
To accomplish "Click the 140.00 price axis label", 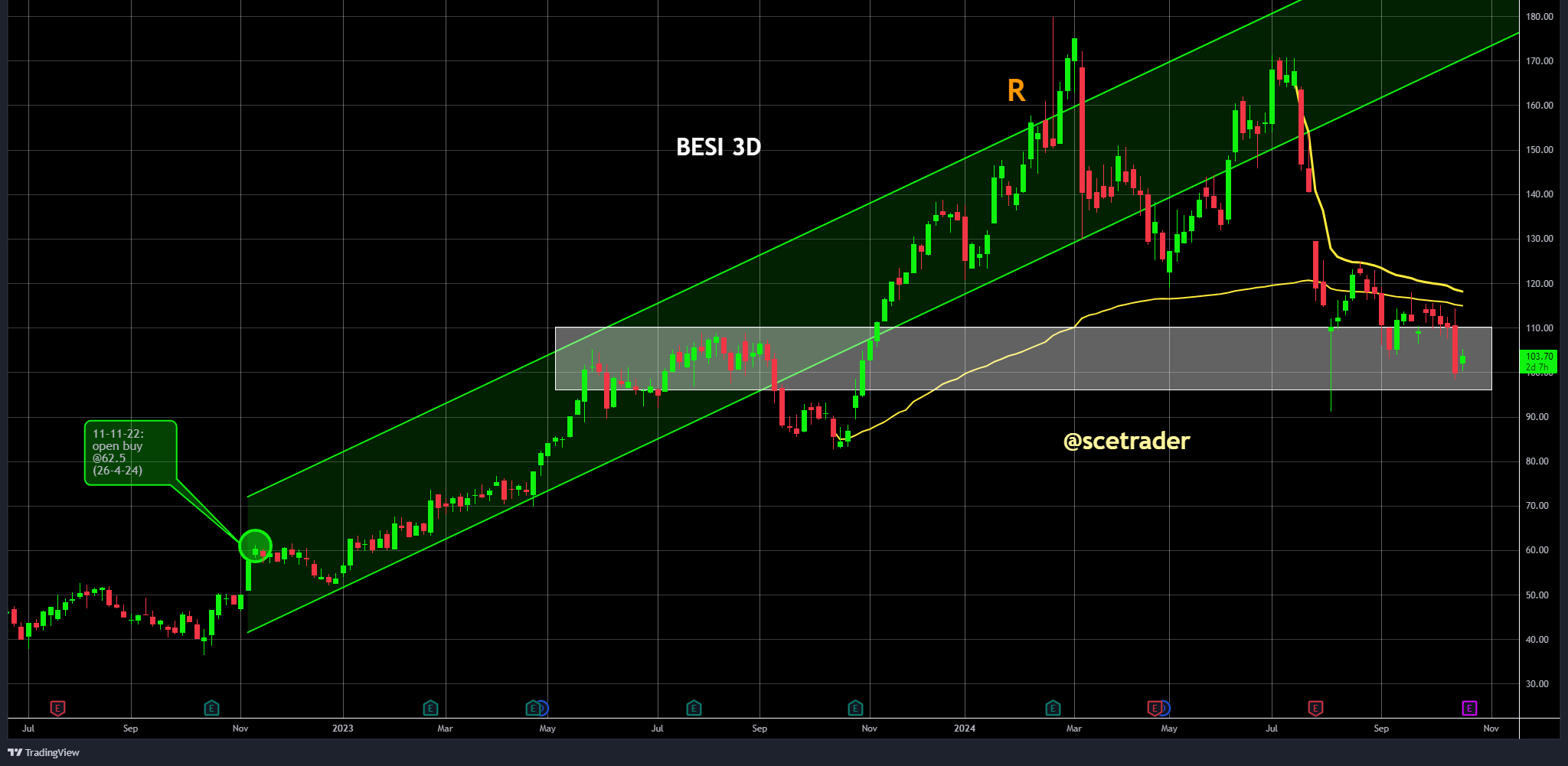I will click(1540, 194).
